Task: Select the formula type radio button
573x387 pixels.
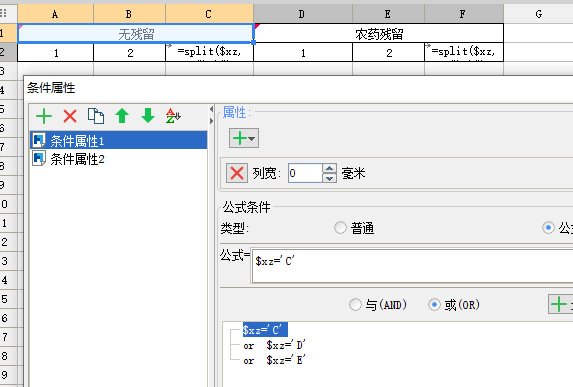Action: pyautogui.click(x=548, y=228)
